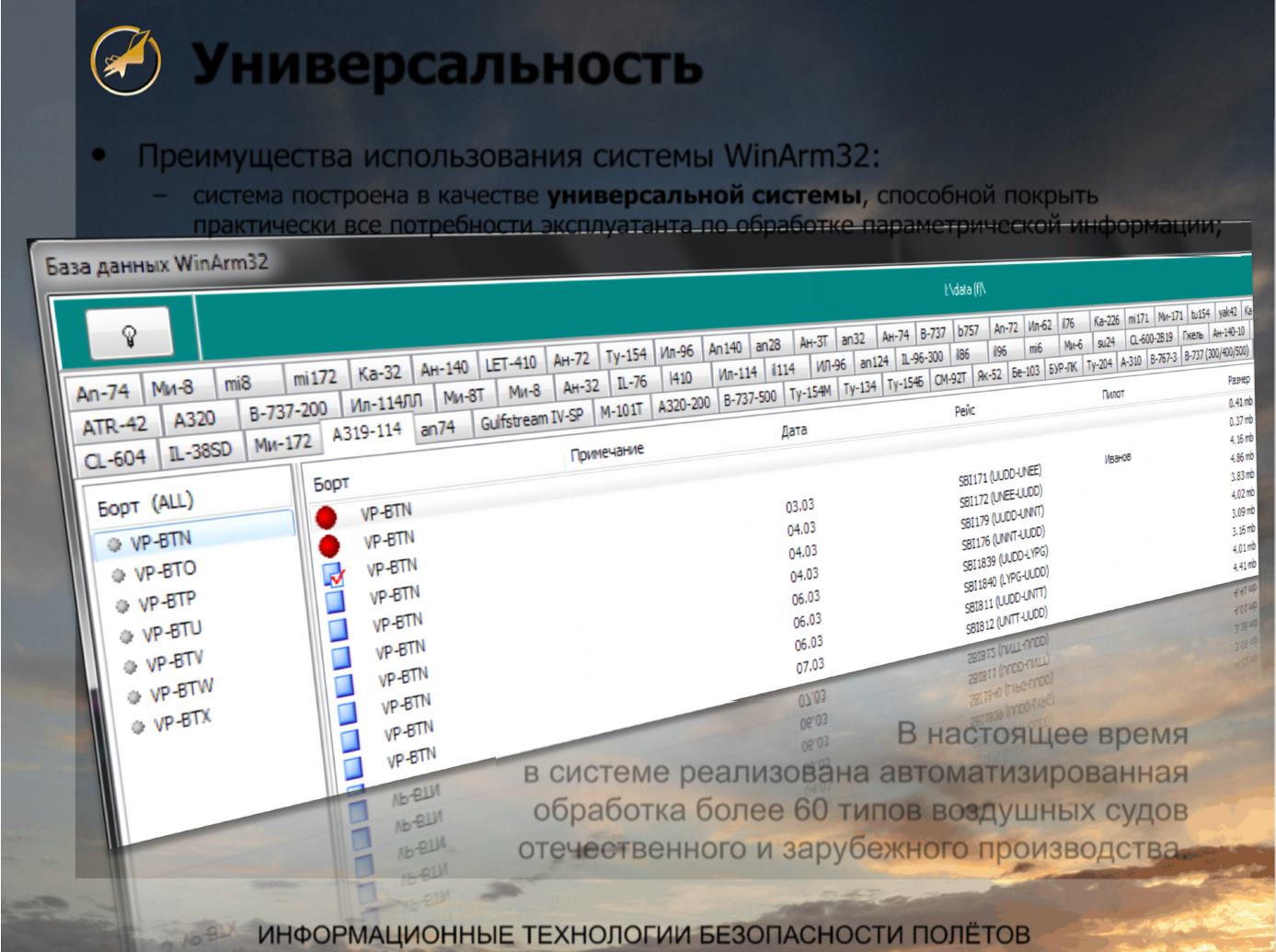
Task: Select the Ту-134 tab
Action: coord(860,388)
